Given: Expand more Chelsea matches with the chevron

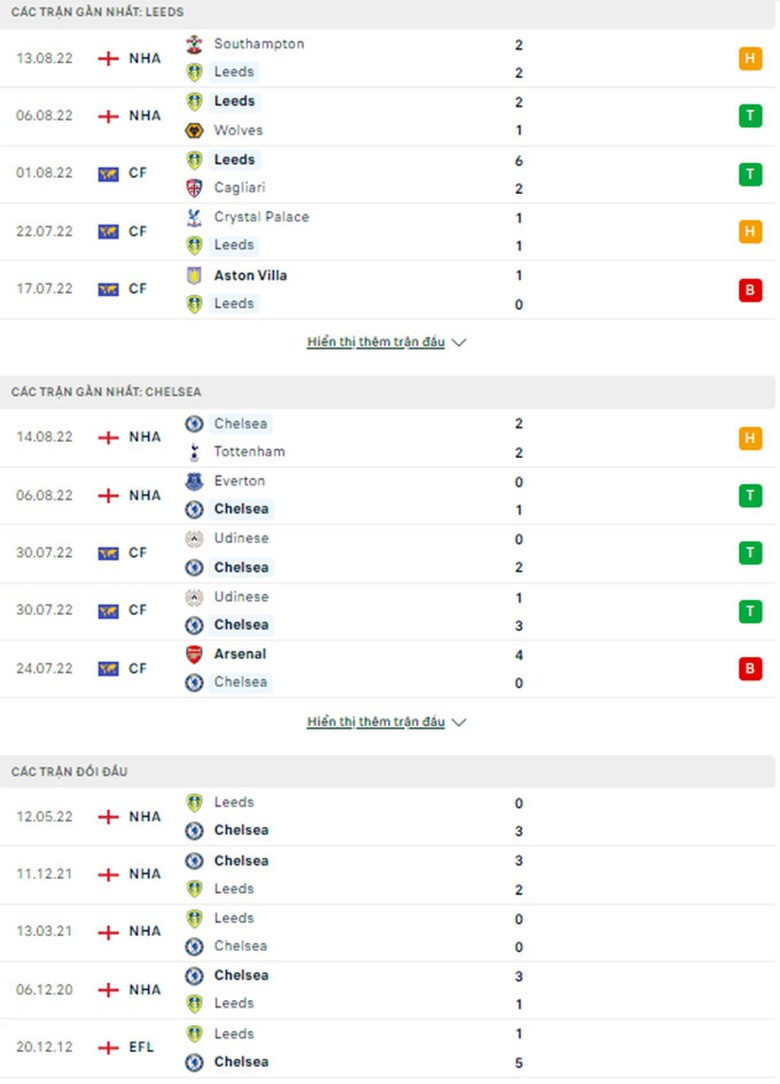Looking at the screenshot, I should click(x=459, y=722).
